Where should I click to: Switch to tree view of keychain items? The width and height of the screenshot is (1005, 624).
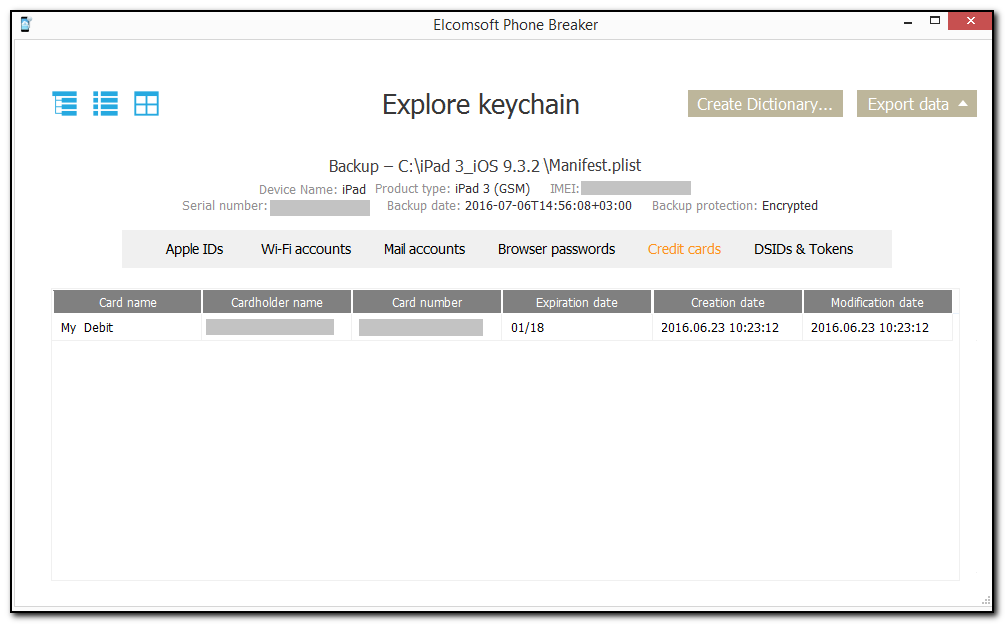(64, 103)
